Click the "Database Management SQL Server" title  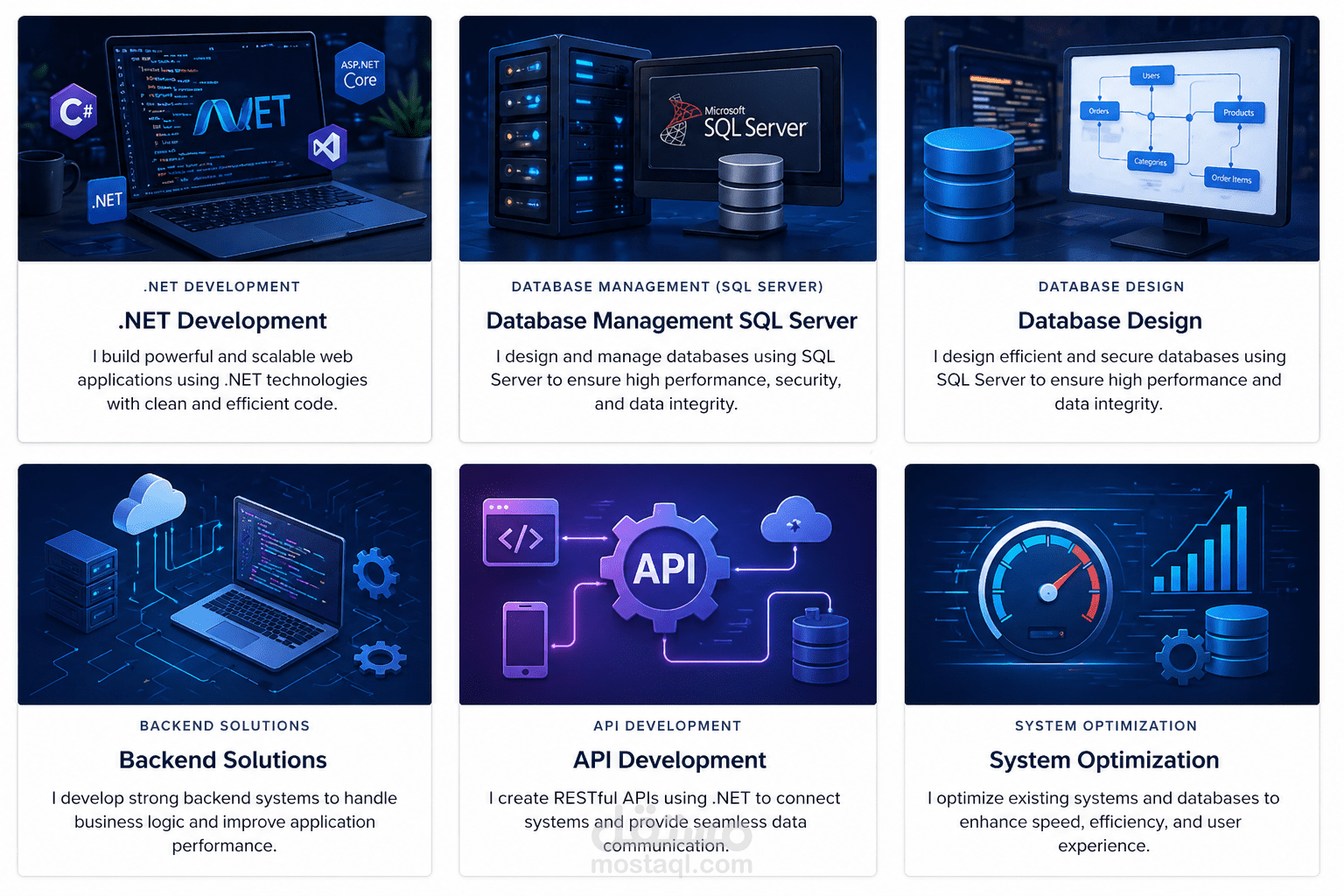(x=671, y=321)
